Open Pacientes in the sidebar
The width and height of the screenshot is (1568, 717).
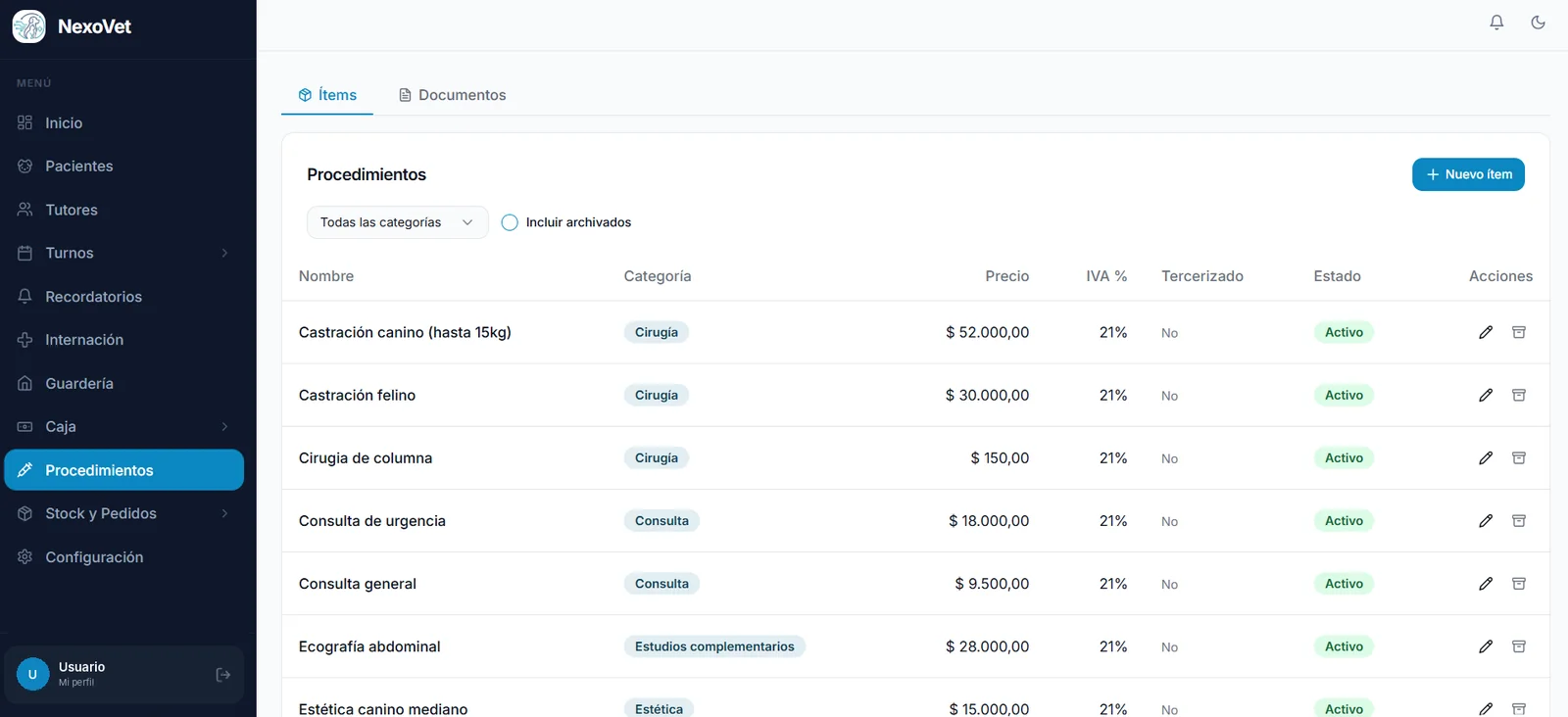[x=123, y=166]
